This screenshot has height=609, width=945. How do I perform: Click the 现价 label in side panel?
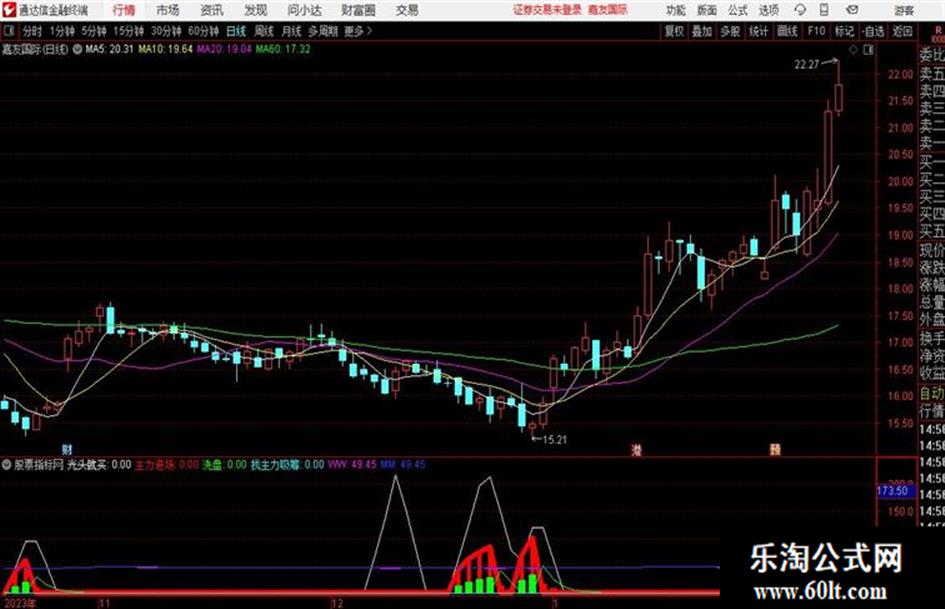932,251
